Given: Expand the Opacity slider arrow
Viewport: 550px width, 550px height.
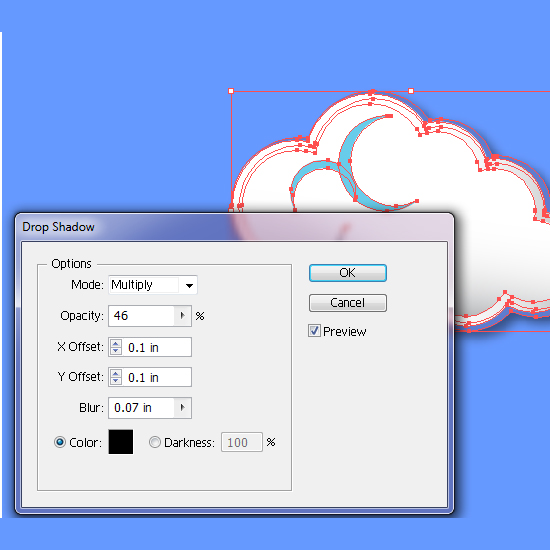Looking at the screenshot, I should (182, 316).
